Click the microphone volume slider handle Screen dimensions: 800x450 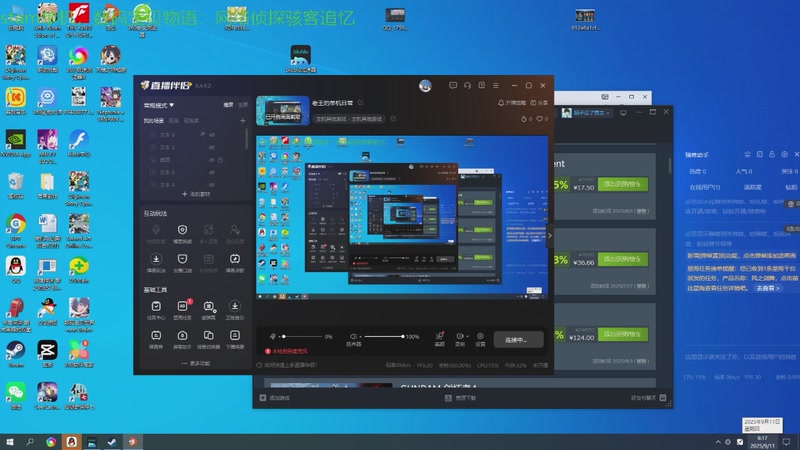point(284,336)
